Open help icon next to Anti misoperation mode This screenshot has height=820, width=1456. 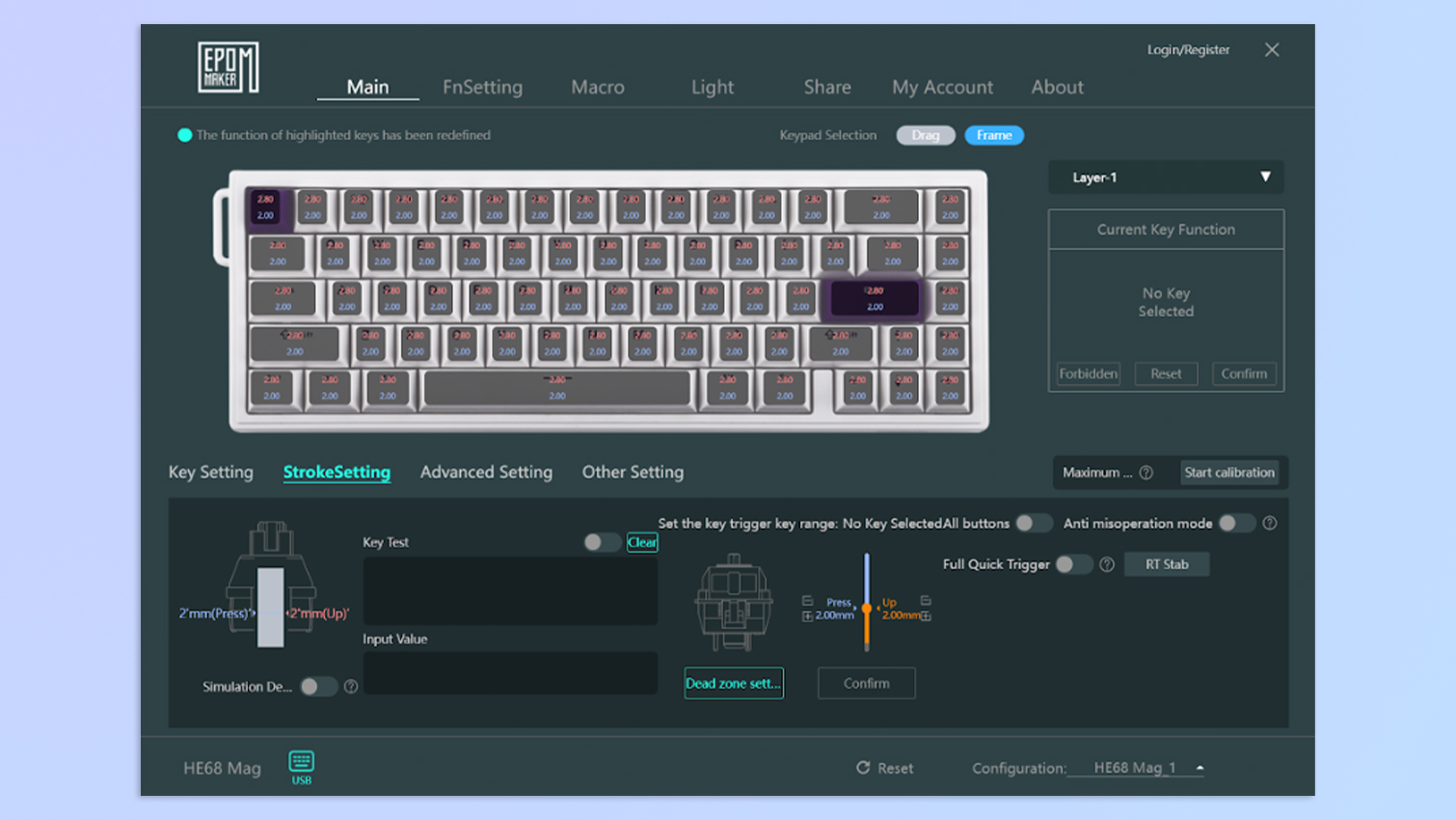[x=1270, y=523]
